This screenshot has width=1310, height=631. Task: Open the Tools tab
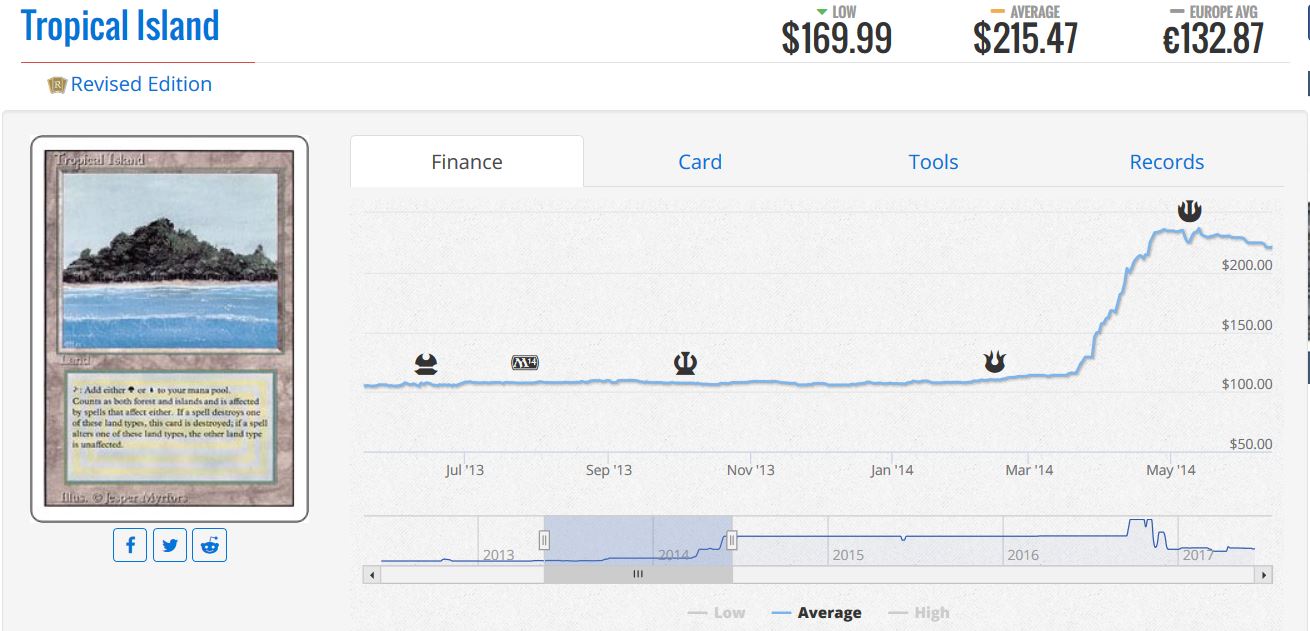(x=933, y=162)
